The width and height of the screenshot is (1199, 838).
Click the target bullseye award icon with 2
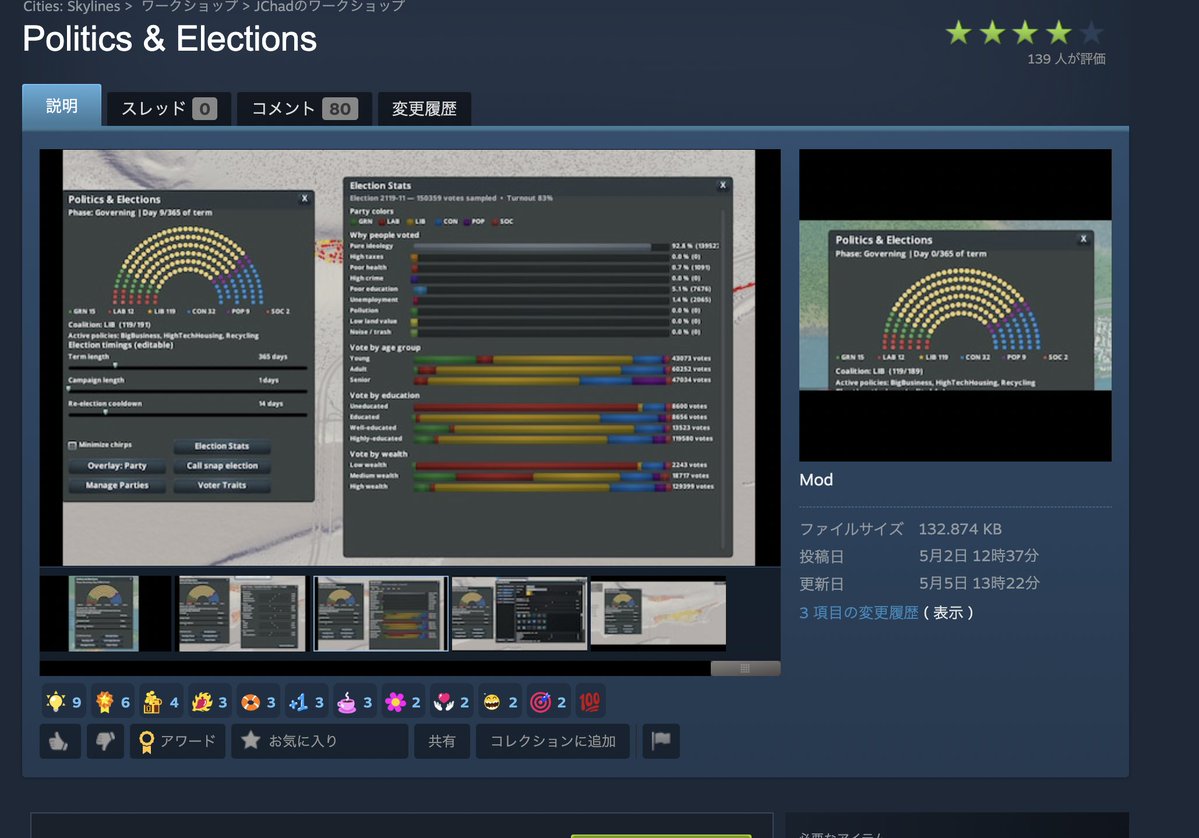click(x=548, y=702)
